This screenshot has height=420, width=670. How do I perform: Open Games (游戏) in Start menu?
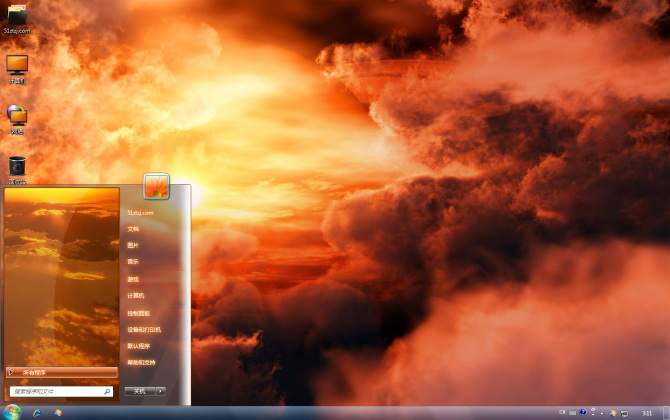coord(133,279)
